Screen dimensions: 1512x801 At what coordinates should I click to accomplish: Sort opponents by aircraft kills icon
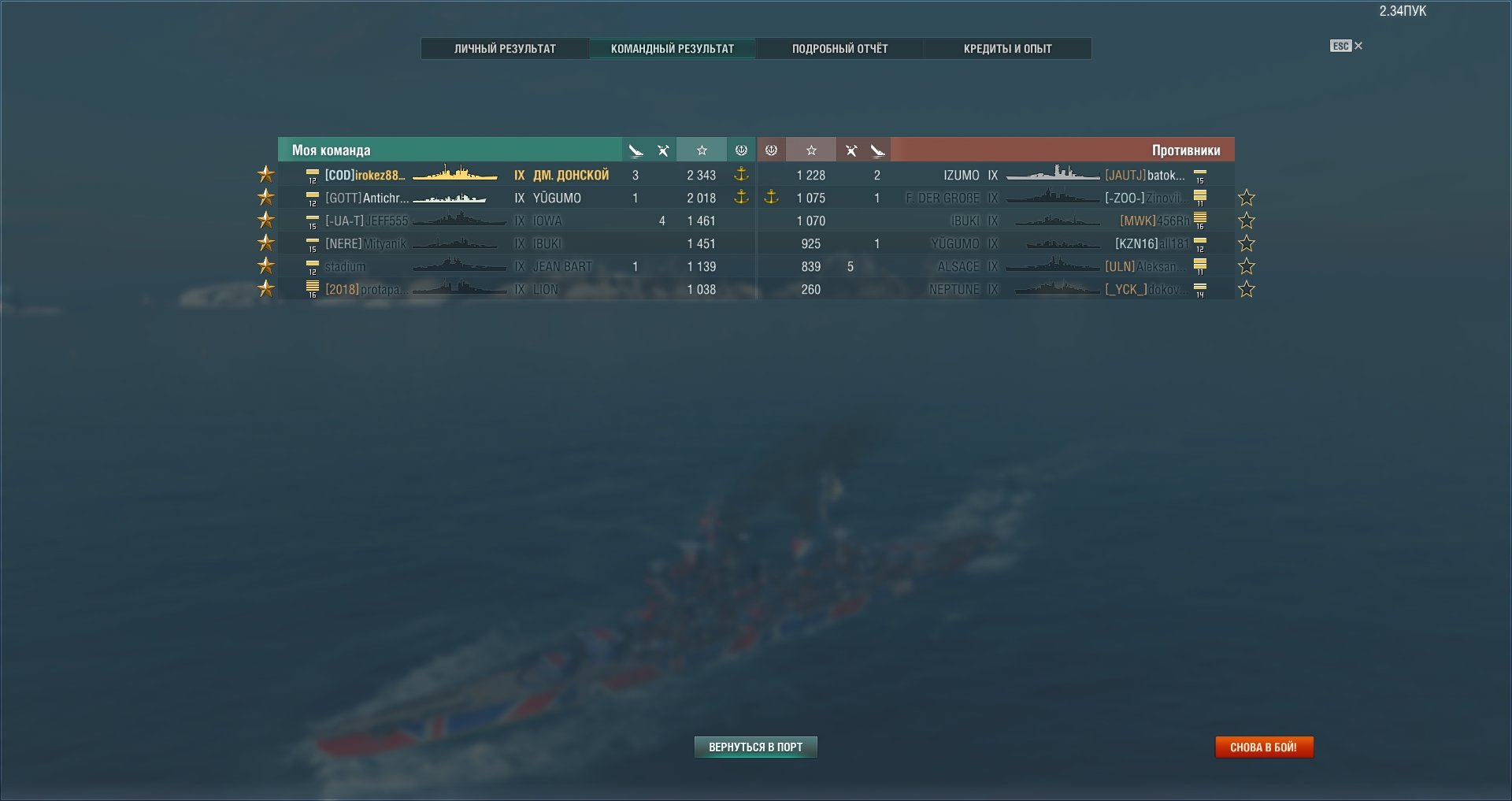point(850,150)
